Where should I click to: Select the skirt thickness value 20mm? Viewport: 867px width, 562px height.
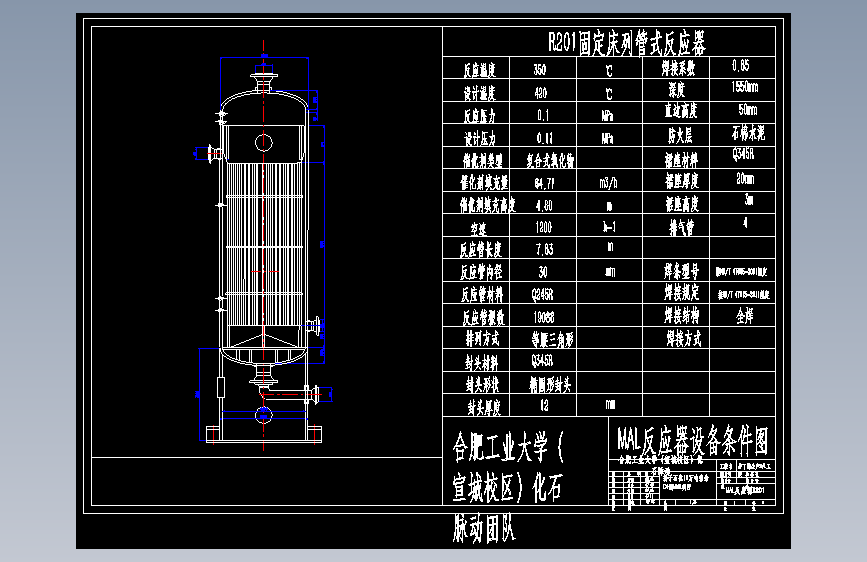pos(745,179)
